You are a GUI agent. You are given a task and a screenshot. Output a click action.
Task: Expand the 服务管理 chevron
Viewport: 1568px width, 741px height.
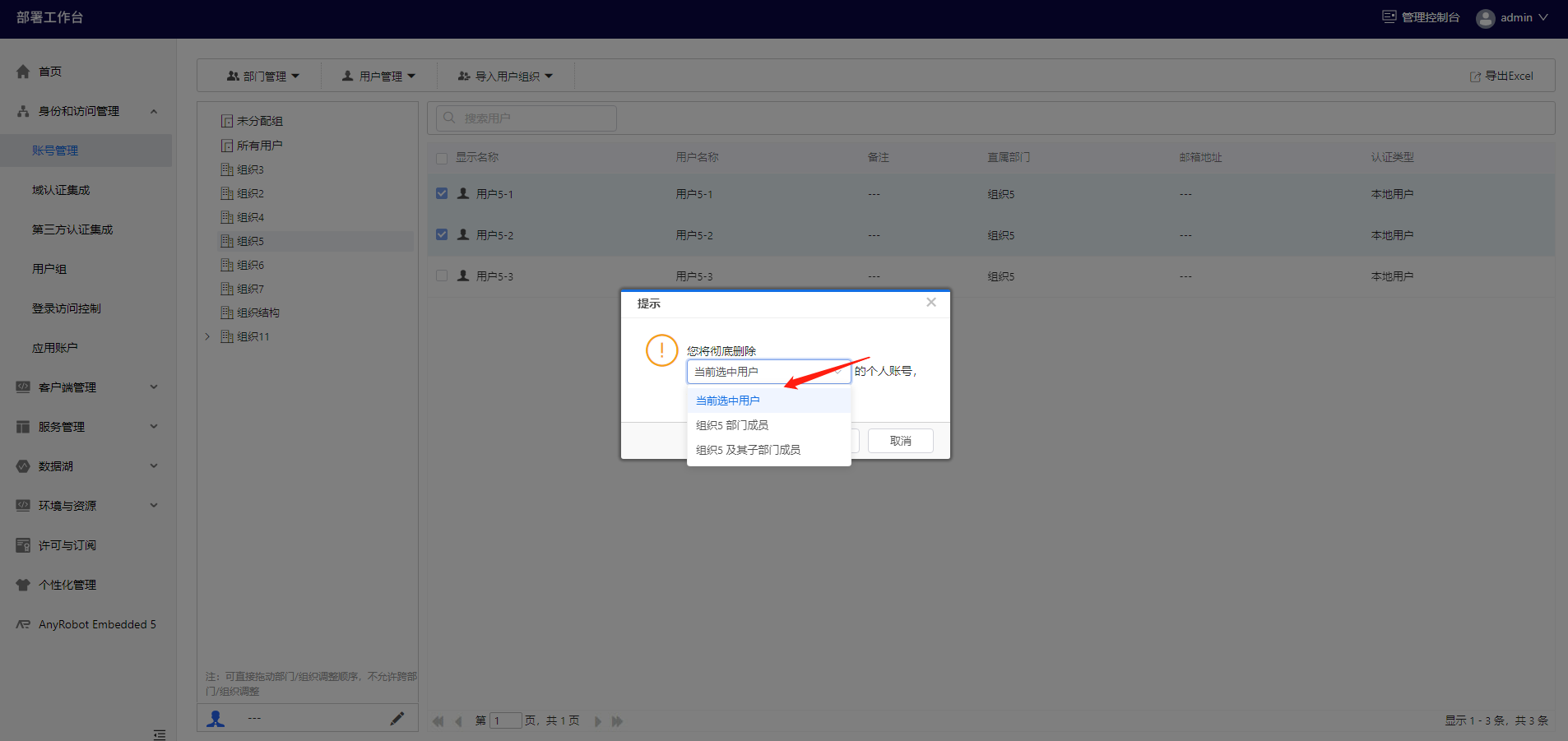(x=154, y=427)
